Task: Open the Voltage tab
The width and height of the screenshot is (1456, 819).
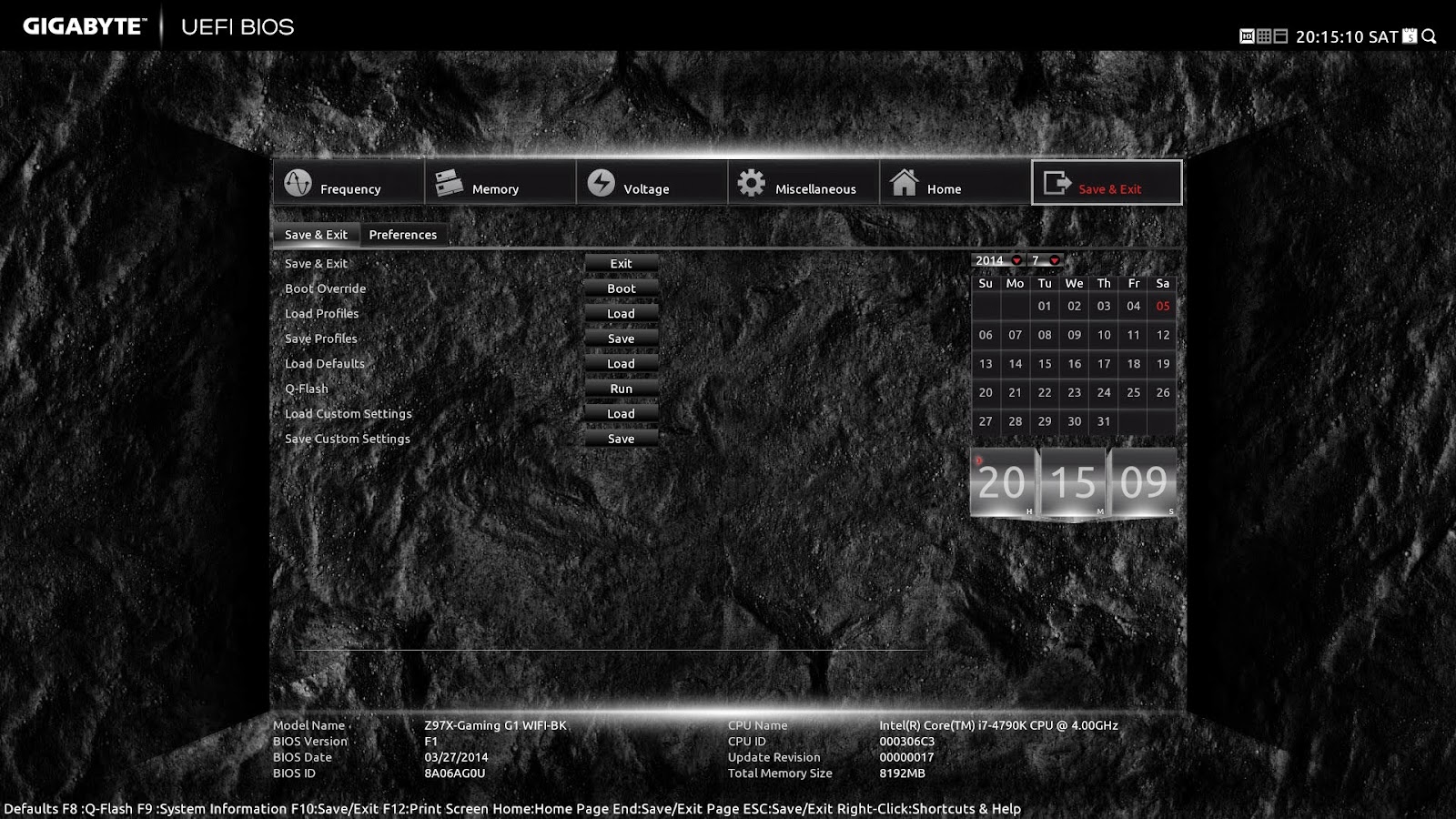Action: [652, 183]
